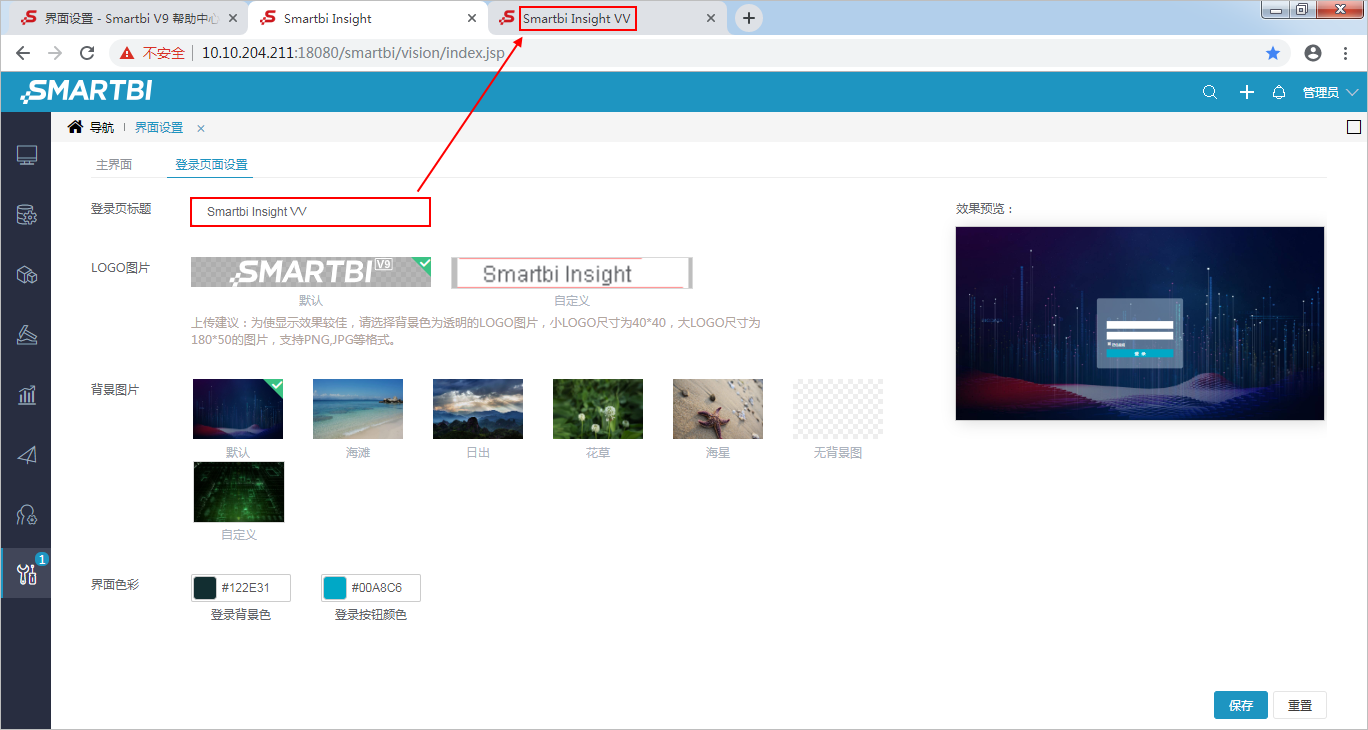Open 登录按钮颜色 color swatch

click(335, 588)
